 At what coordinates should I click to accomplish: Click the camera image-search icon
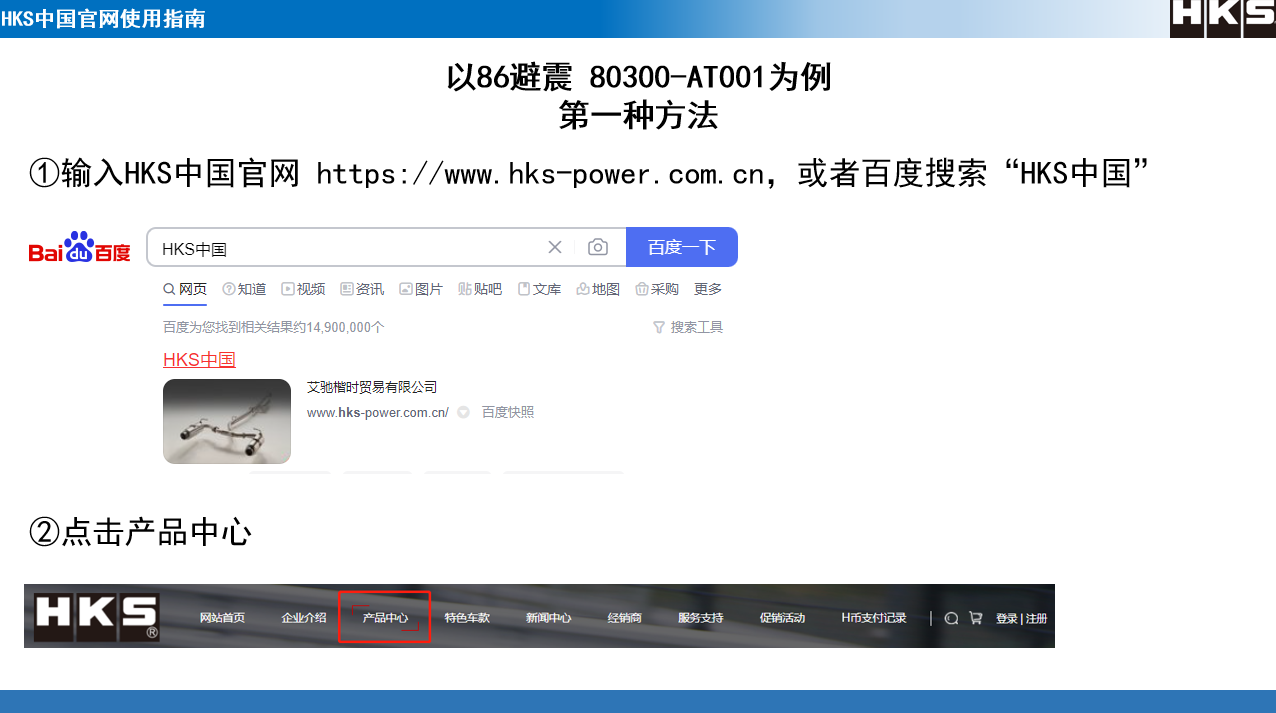(x=597, y=247)
